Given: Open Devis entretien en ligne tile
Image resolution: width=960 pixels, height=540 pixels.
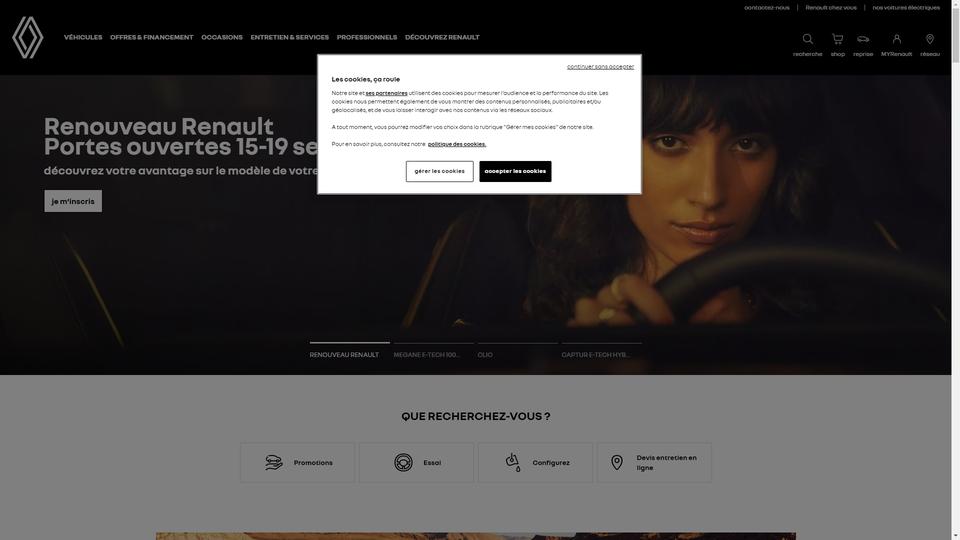Looking at the screenshot, I should [x=654, y=463].
